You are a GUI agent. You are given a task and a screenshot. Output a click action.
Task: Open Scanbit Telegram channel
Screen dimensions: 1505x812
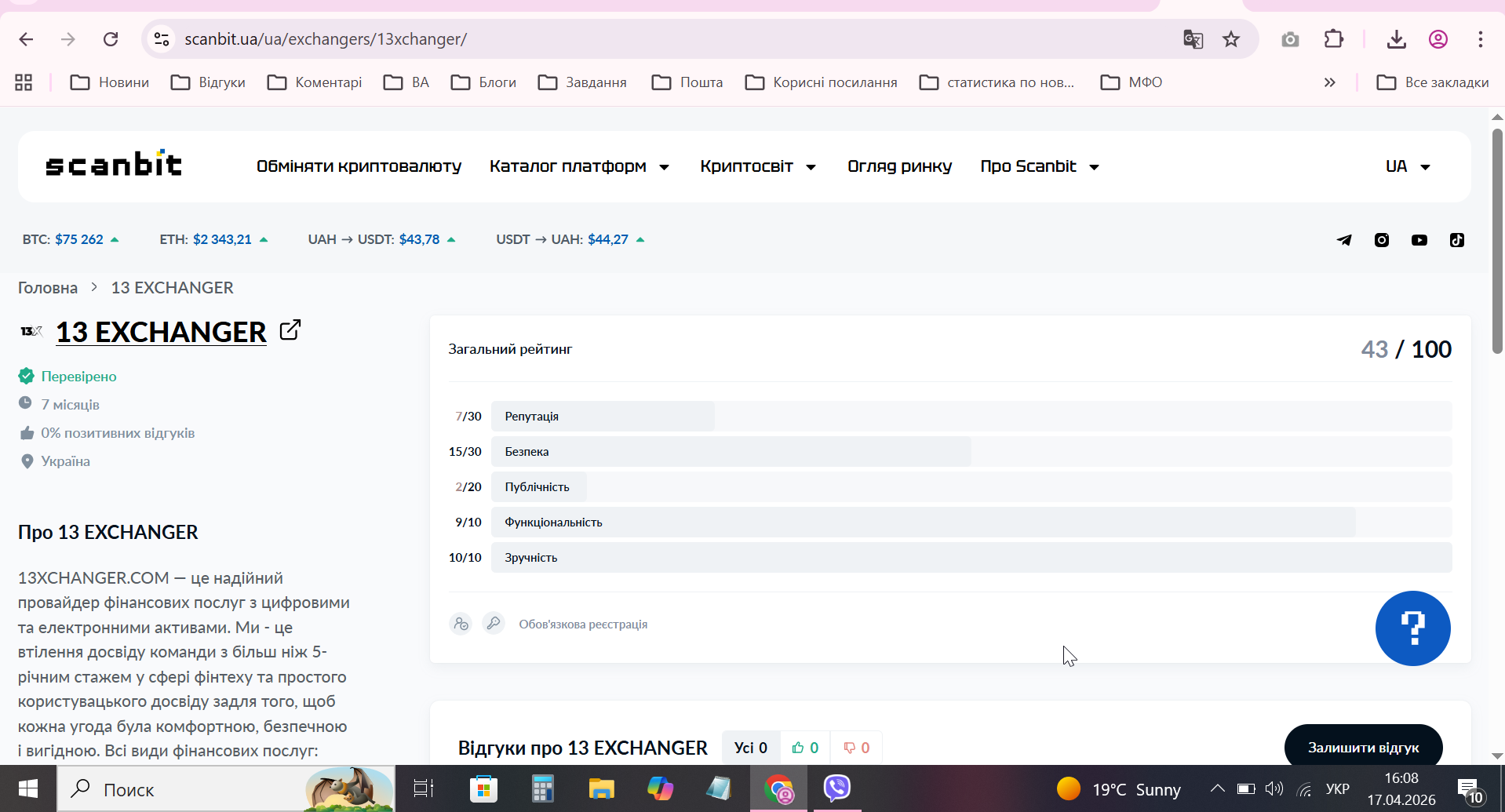point(1344,240)
